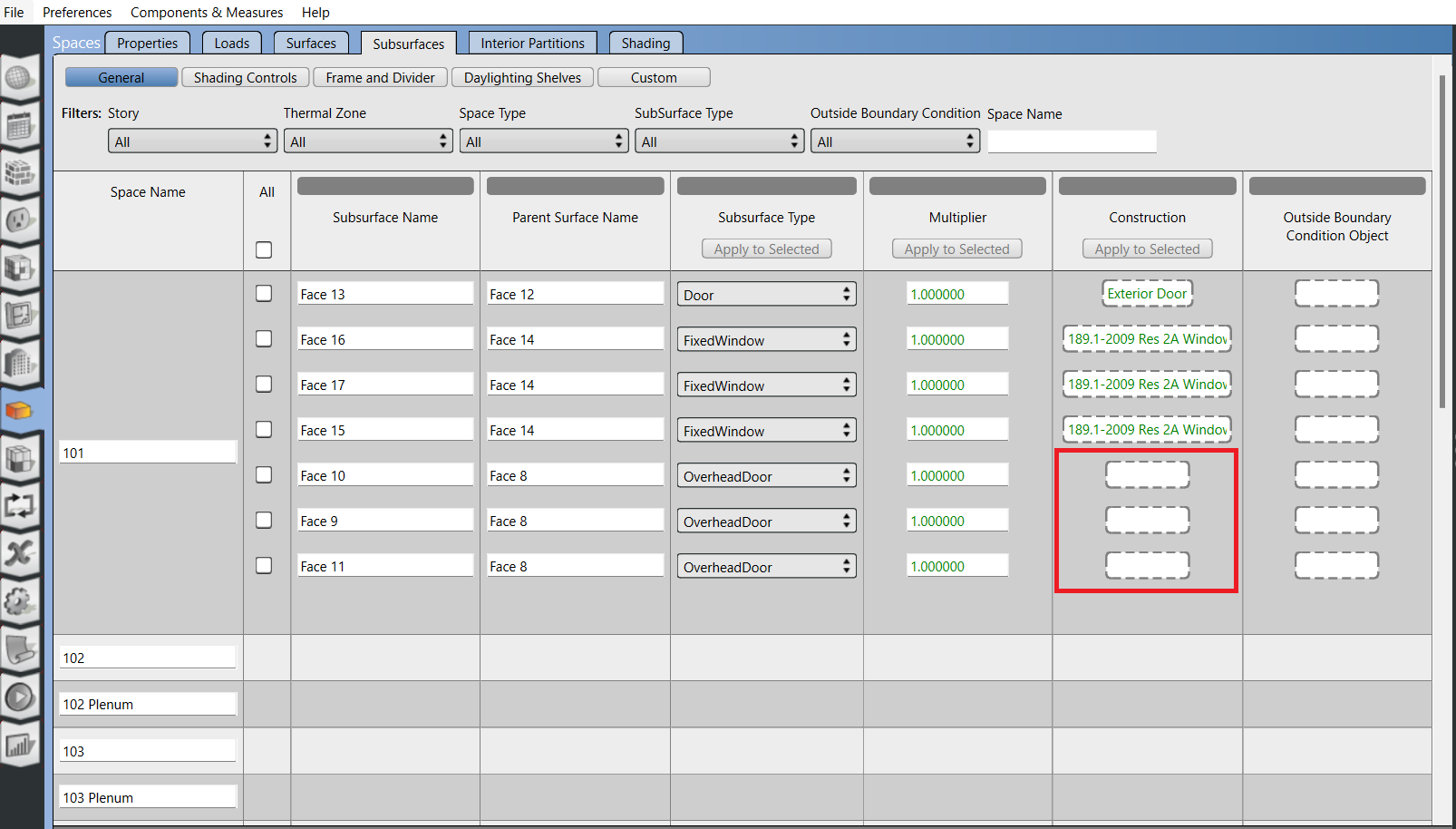The width and height of the screenshot is (1456, 829).
Task: Edit the multiplier field for Face 16
Action: (x=957, y=339)
